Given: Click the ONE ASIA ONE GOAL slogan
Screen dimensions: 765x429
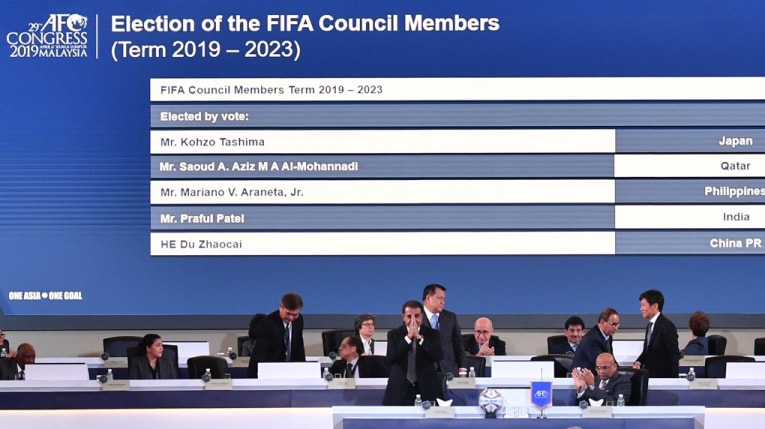Looking at the screenshot, I should 45,296.
